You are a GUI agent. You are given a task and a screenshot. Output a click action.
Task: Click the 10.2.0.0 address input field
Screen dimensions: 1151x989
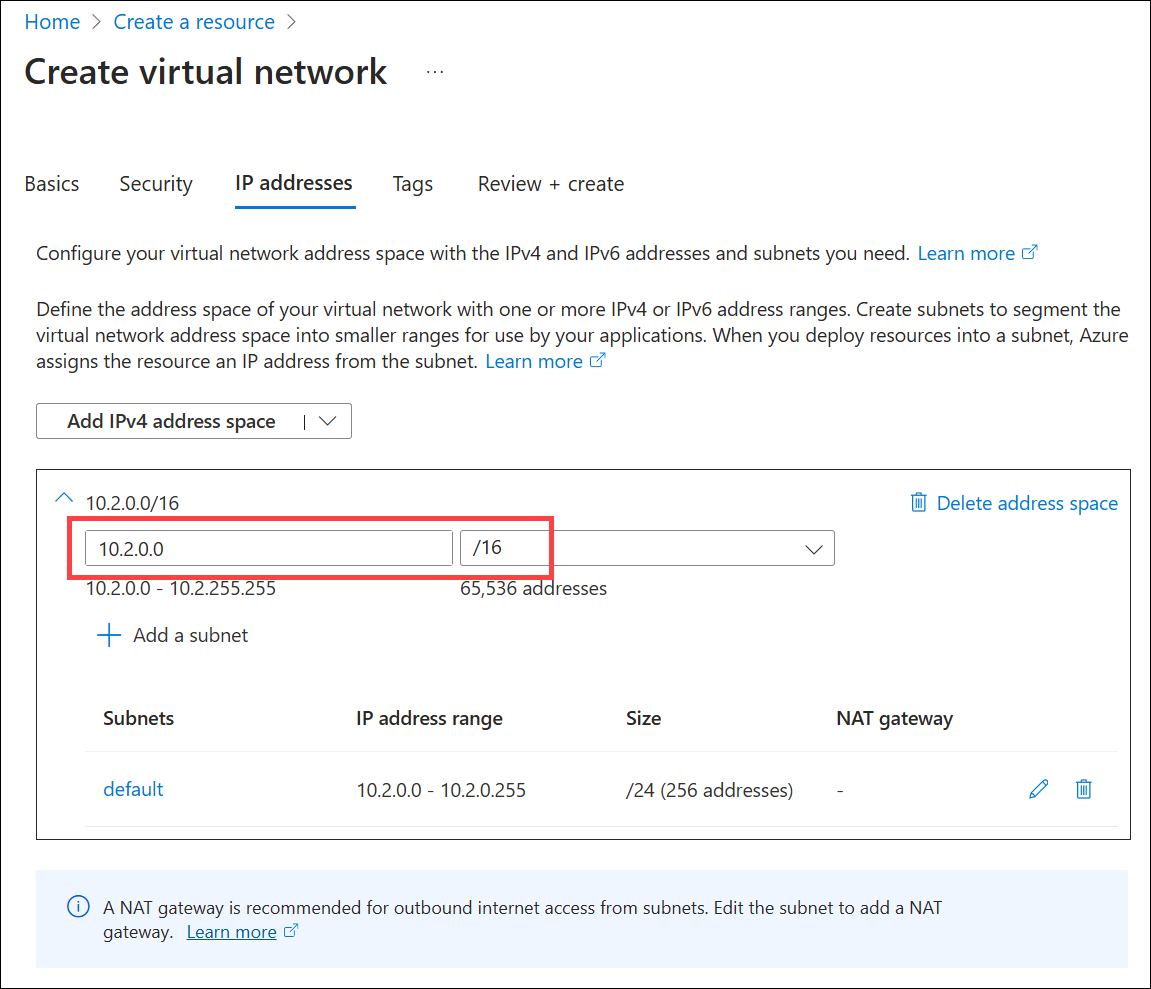268,547
